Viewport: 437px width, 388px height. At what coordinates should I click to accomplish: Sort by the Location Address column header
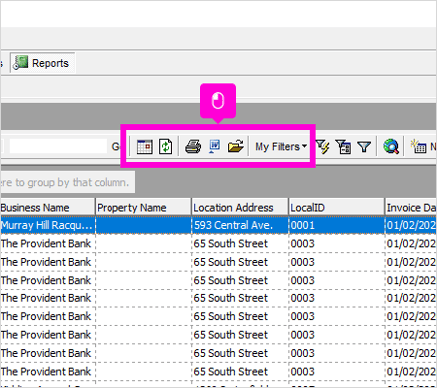(x=240, y=208)
